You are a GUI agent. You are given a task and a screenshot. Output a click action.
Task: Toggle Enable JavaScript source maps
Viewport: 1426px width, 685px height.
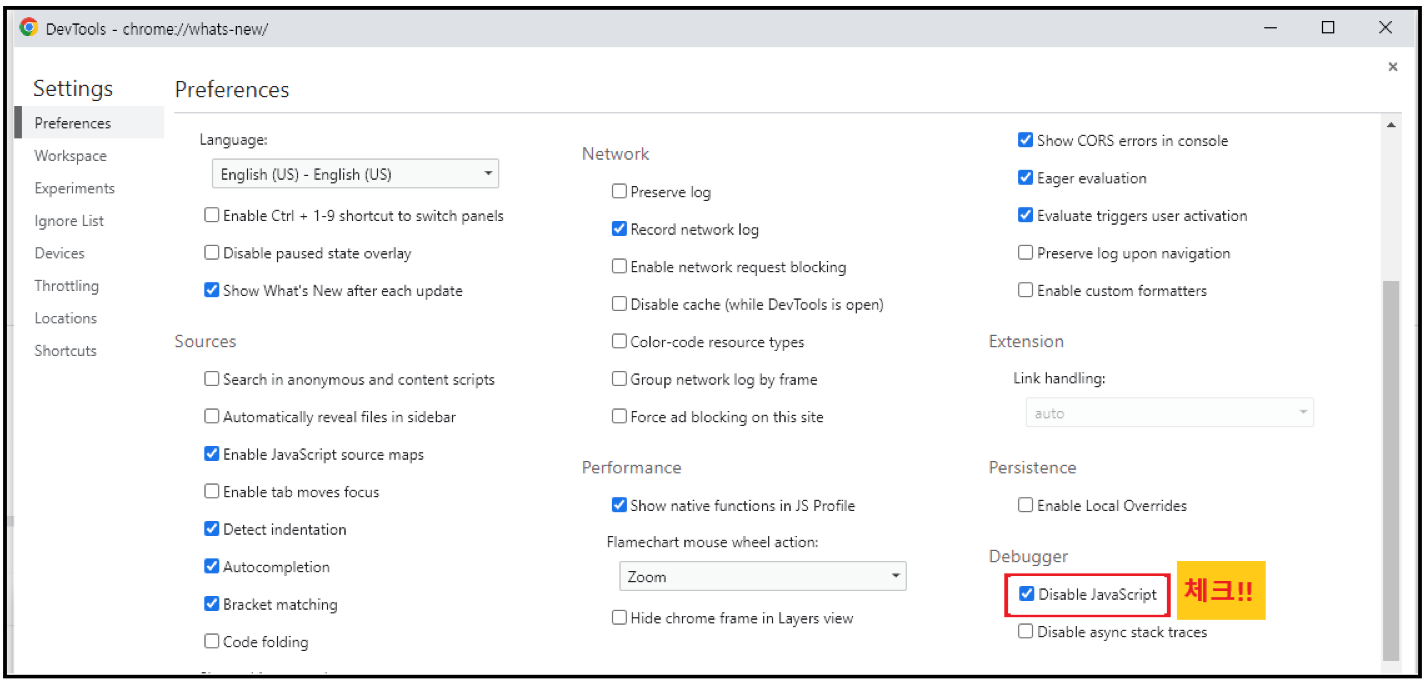pos(212,454)
